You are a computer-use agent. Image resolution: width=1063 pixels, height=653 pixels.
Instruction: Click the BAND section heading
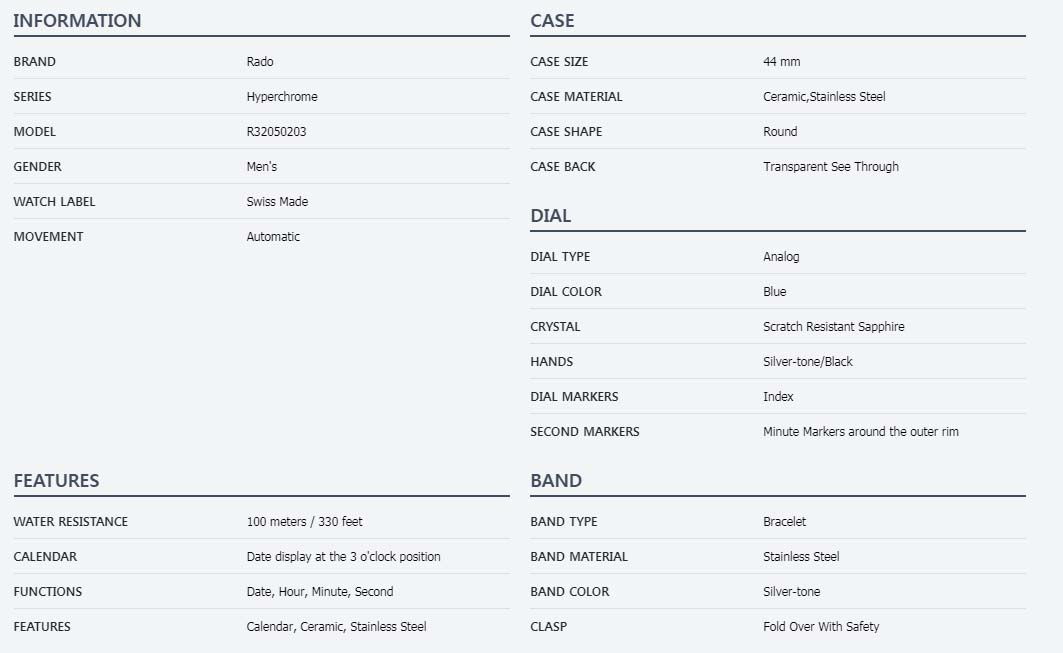click(556, 481)
